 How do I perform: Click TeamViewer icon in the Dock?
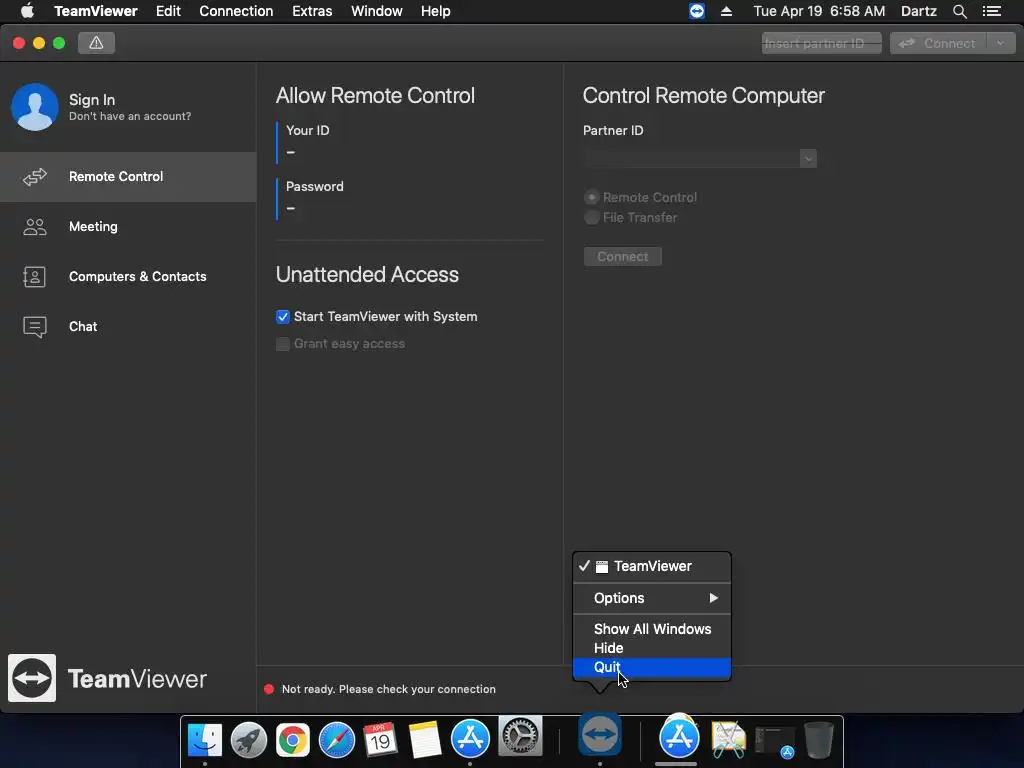(x=600, y=735)
